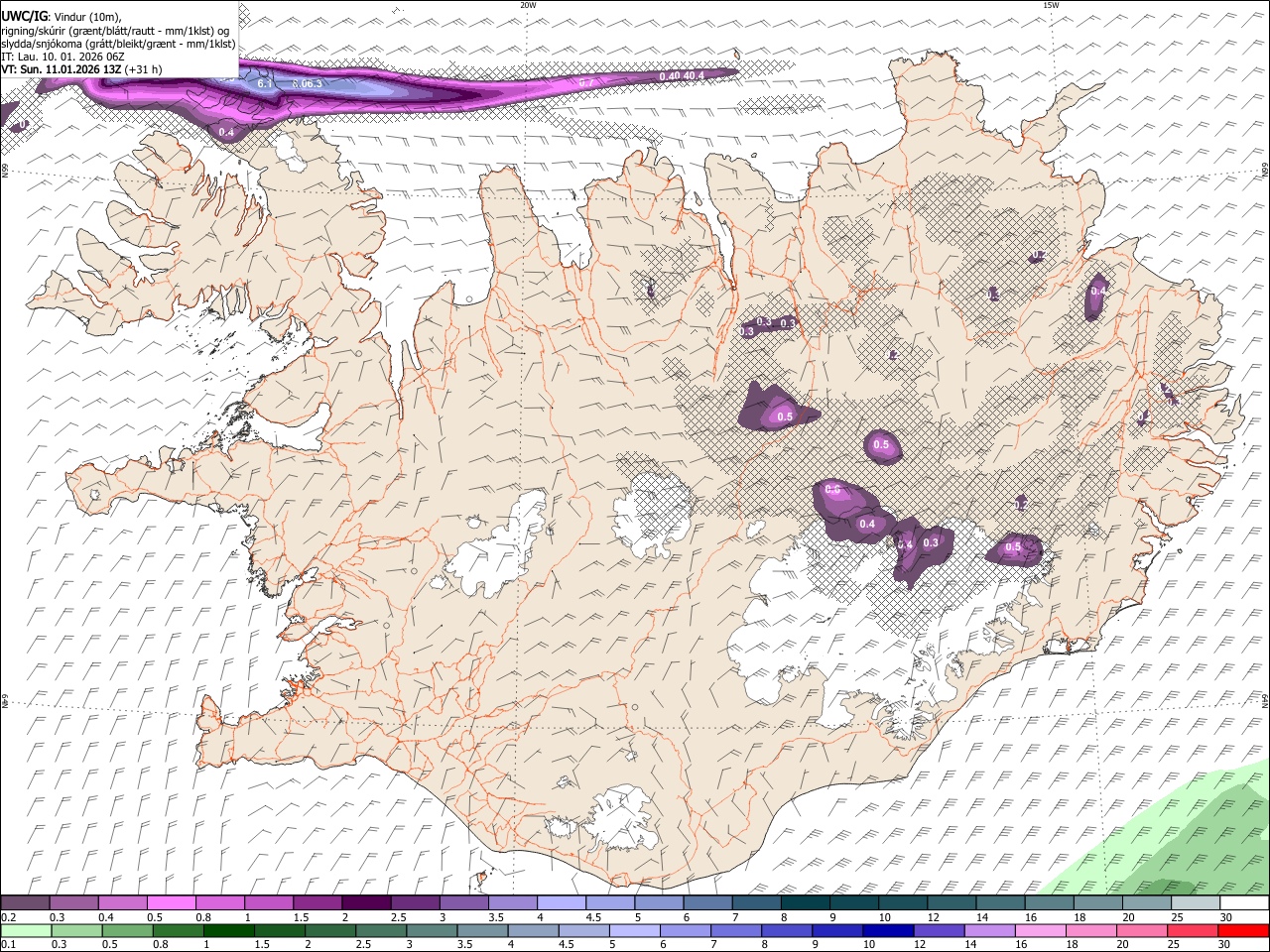The width and height of the screenshot is (1270, 952).
Task: Click the 'VT: Sun. 11.01.2026 13Z (+31 h)' line
Action: pos(81,70)
